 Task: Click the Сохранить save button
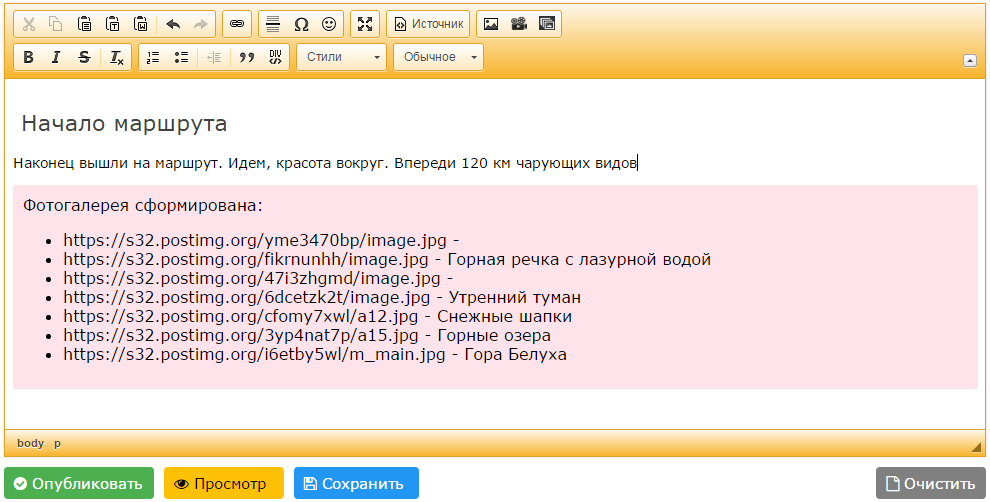click(x=356, y=484)
